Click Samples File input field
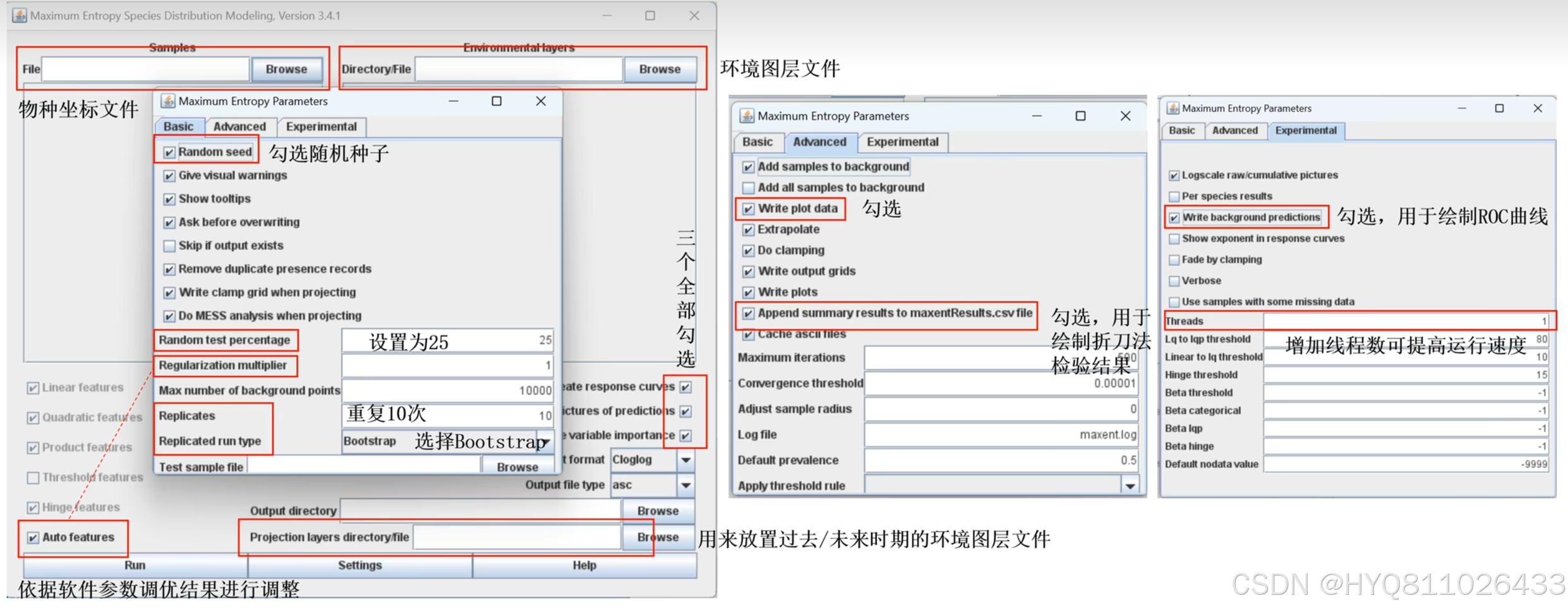 [x=145, y=69]
